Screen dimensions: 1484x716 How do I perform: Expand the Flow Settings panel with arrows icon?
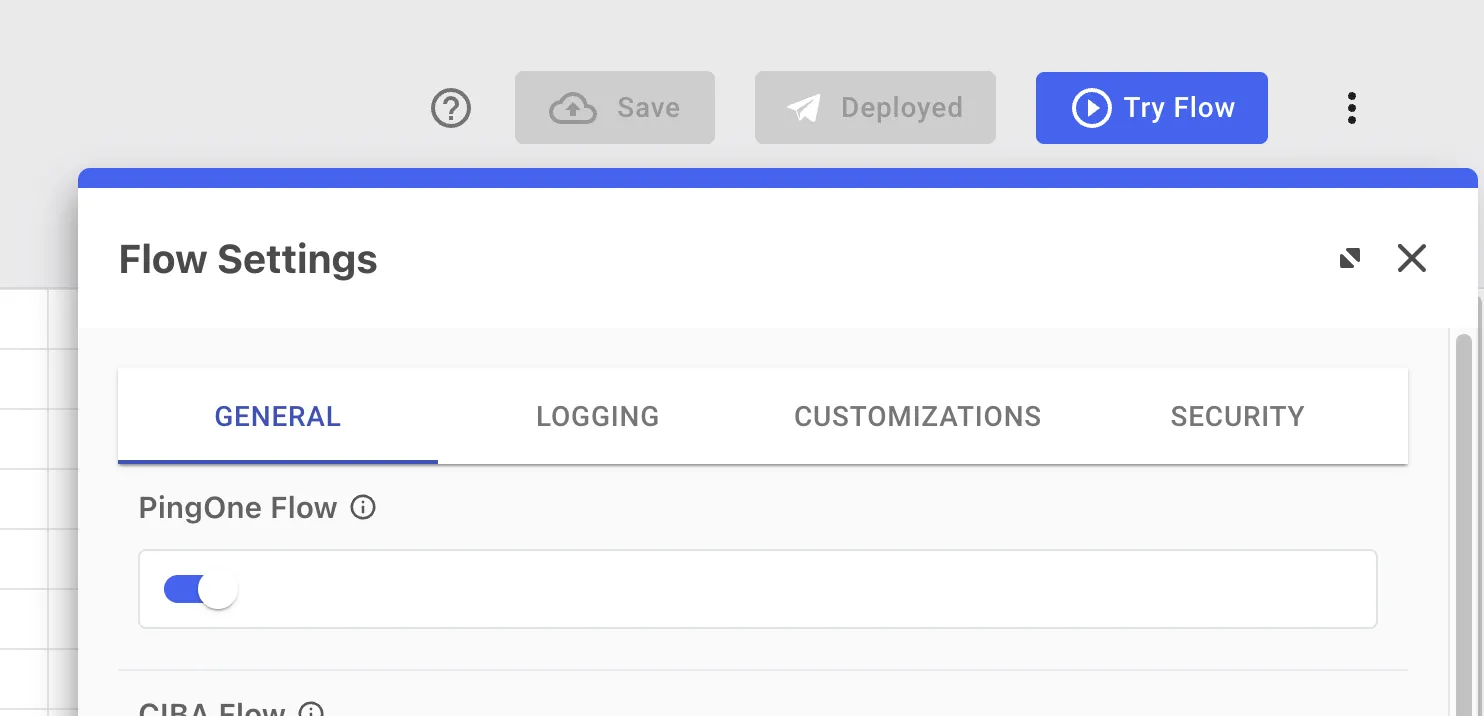pyautogui.click(x=1350, y=259)
